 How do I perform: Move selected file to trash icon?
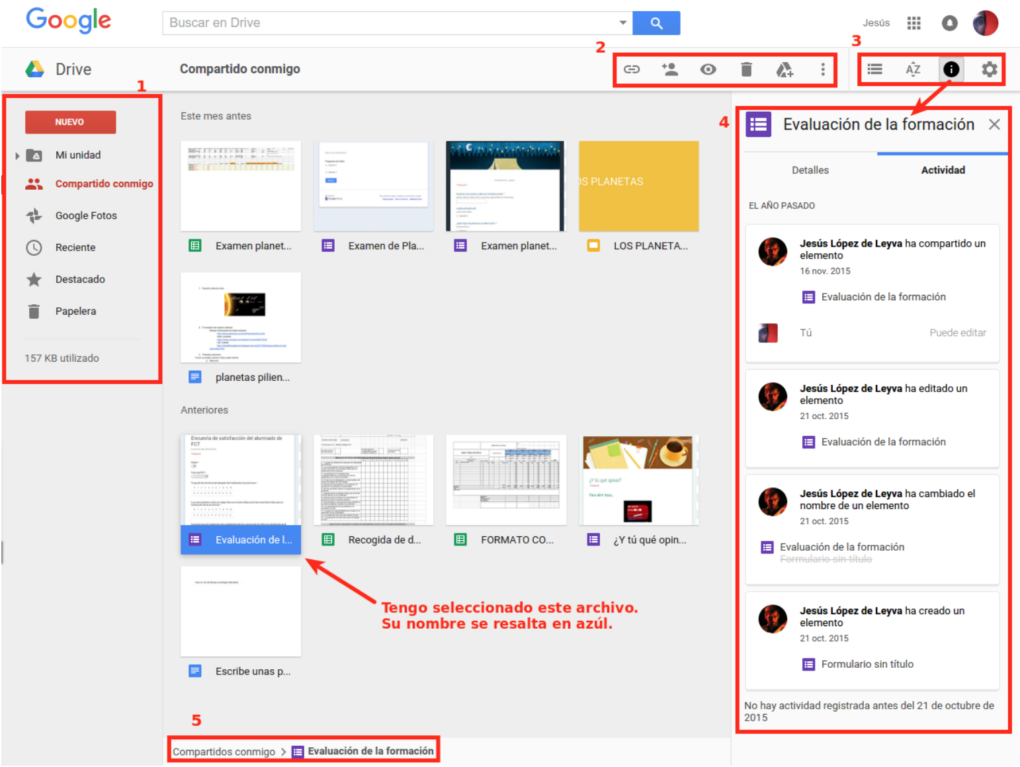[745, 69]
